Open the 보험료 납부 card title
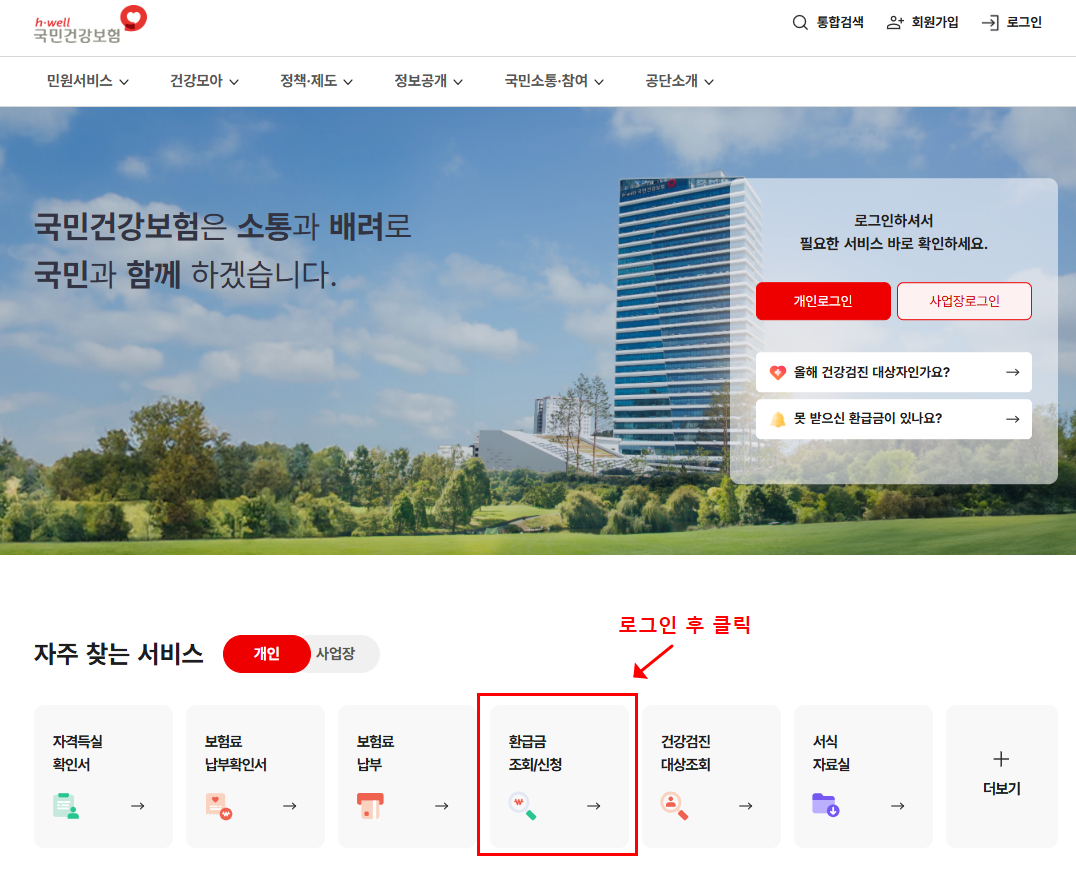 (x=375, y=753)
